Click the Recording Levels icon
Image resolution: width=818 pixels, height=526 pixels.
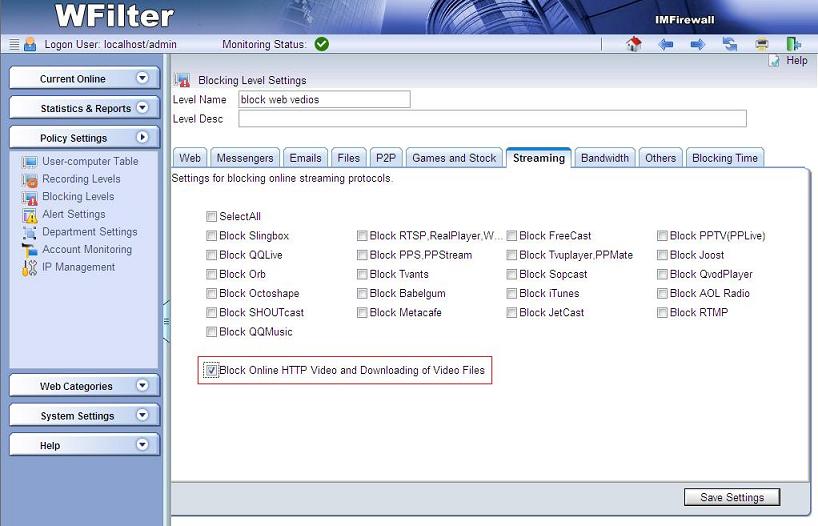tap(30, 180)
